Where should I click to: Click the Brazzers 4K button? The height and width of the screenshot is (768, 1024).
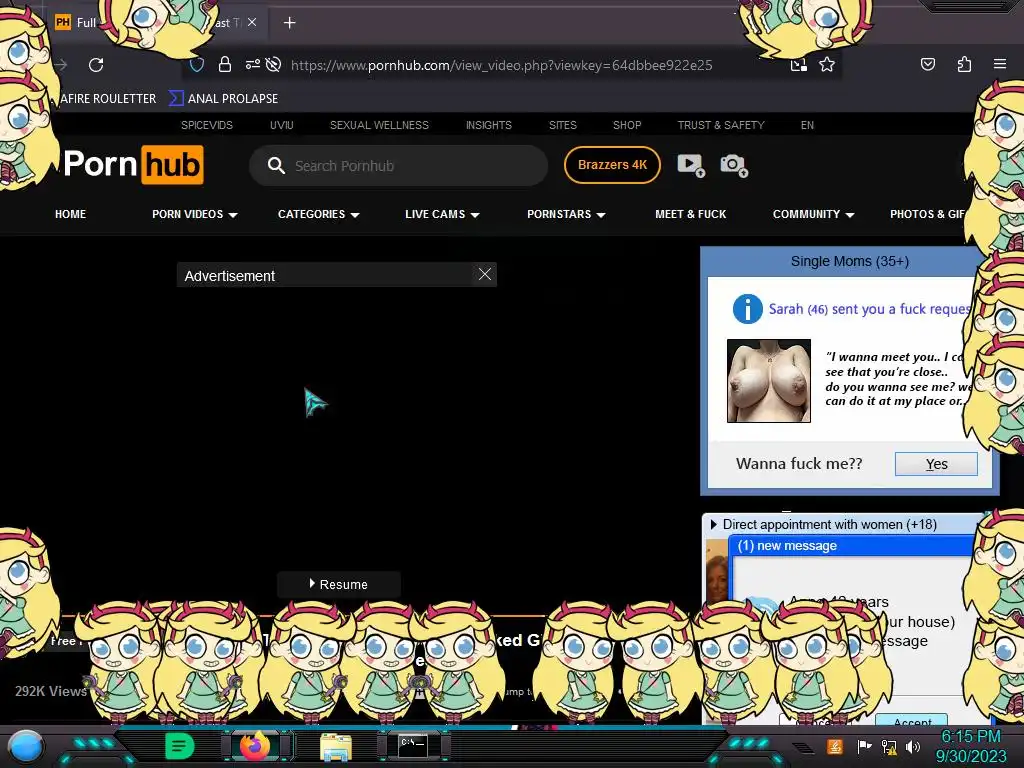click(x=612, y=165)
